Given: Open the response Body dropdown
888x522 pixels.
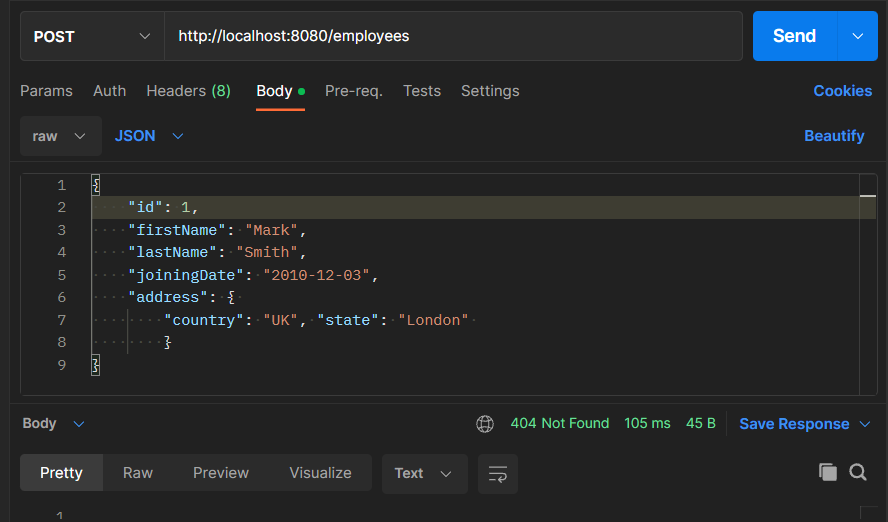Looking at the screenshot, I should (53, 423).
